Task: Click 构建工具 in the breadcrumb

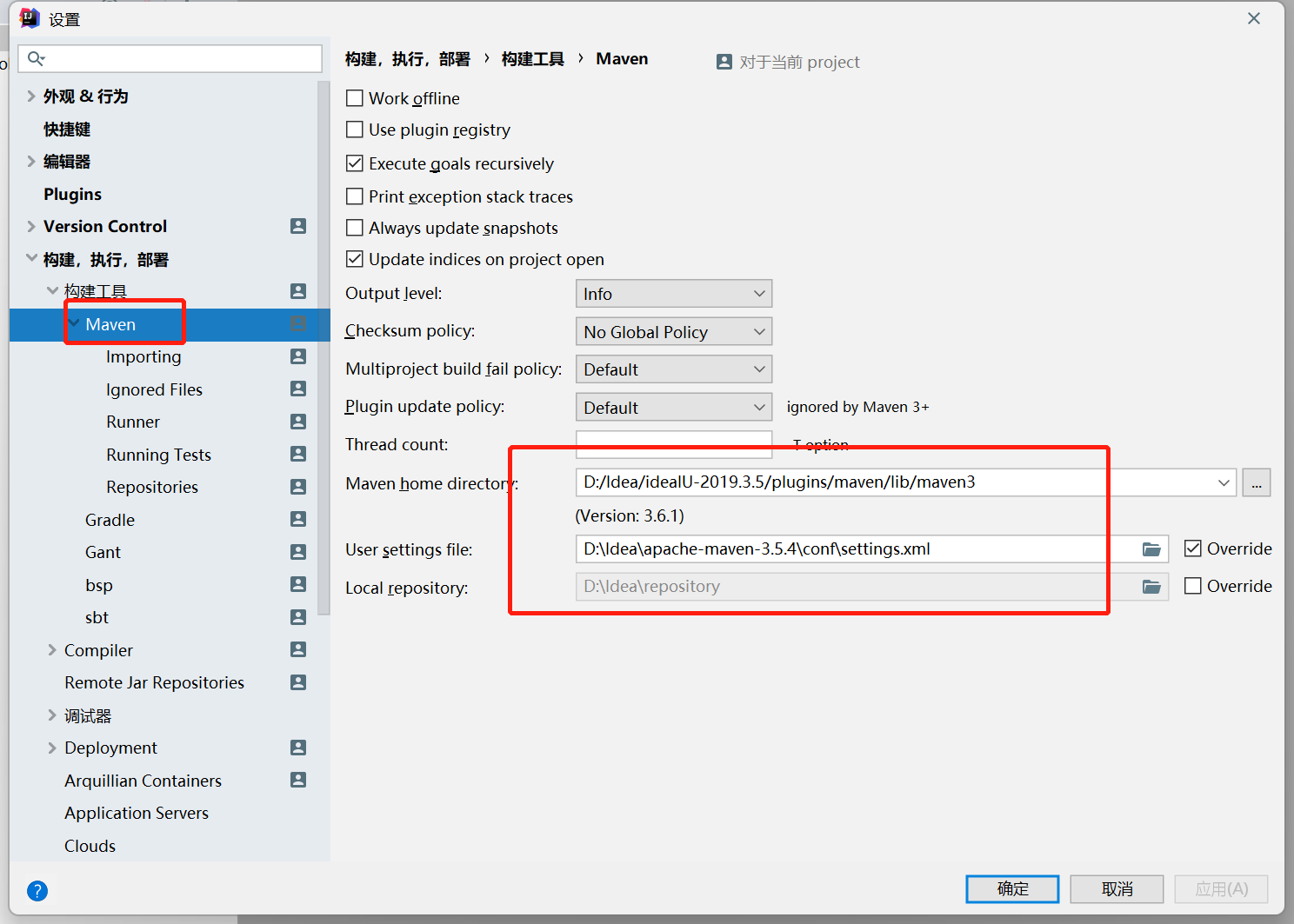Action: pos(533,58)
